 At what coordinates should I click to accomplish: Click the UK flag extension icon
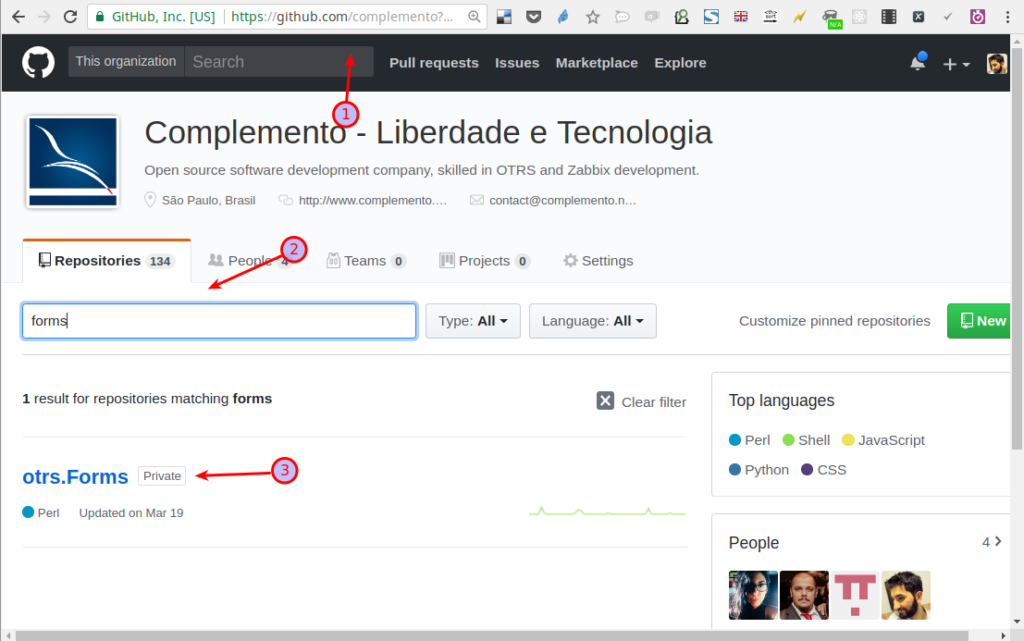point(741,16)
